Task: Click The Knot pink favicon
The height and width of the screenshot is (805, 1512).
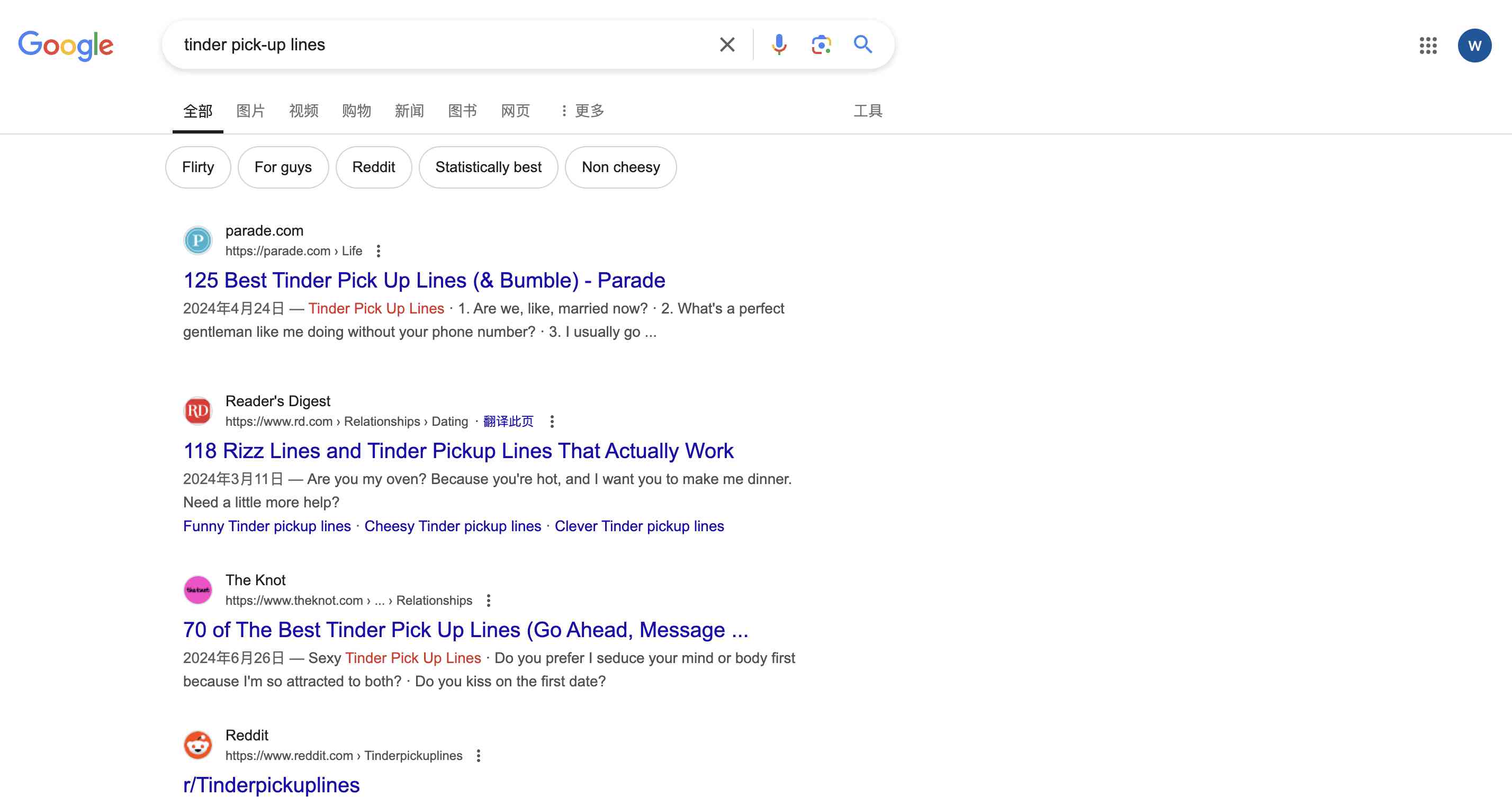Action: [198, 589]
